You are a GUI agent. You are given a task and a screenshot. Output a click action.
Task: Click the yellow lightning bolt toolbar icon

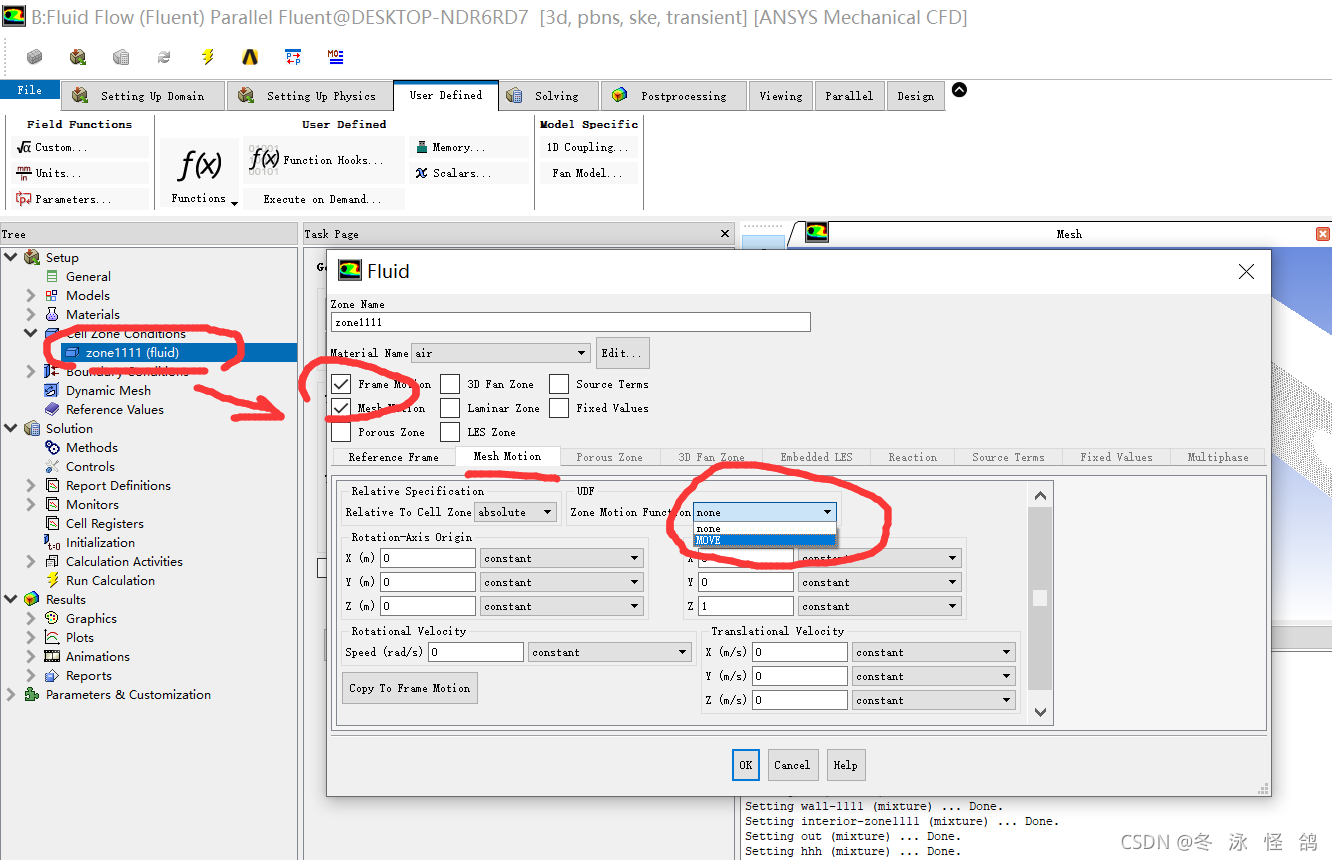click(x=207, y=57)
